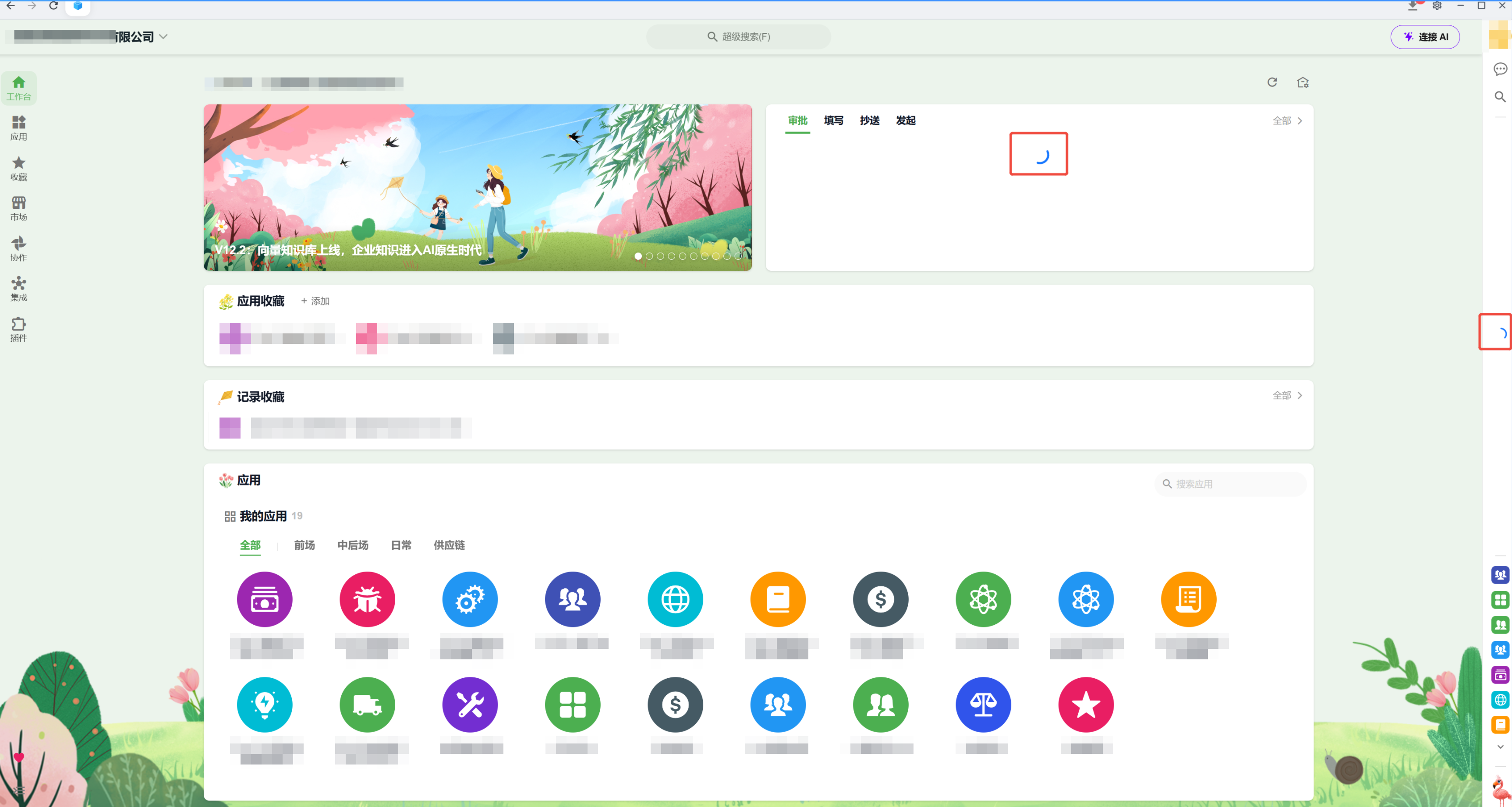
Task: Open the pink bug app icon
Action: [367, 598]
